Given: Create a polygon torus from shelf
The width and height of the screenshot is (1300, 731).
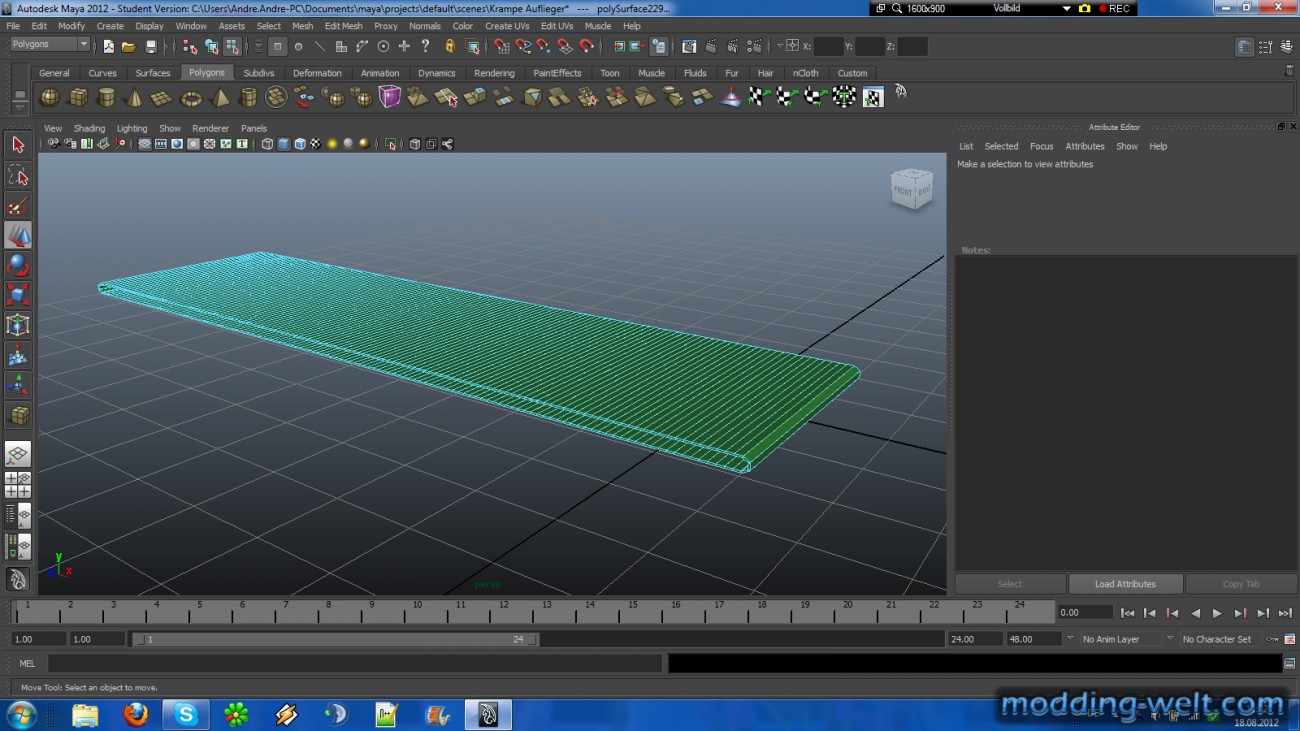Looking at the screenshot, I should pos(191,97).
